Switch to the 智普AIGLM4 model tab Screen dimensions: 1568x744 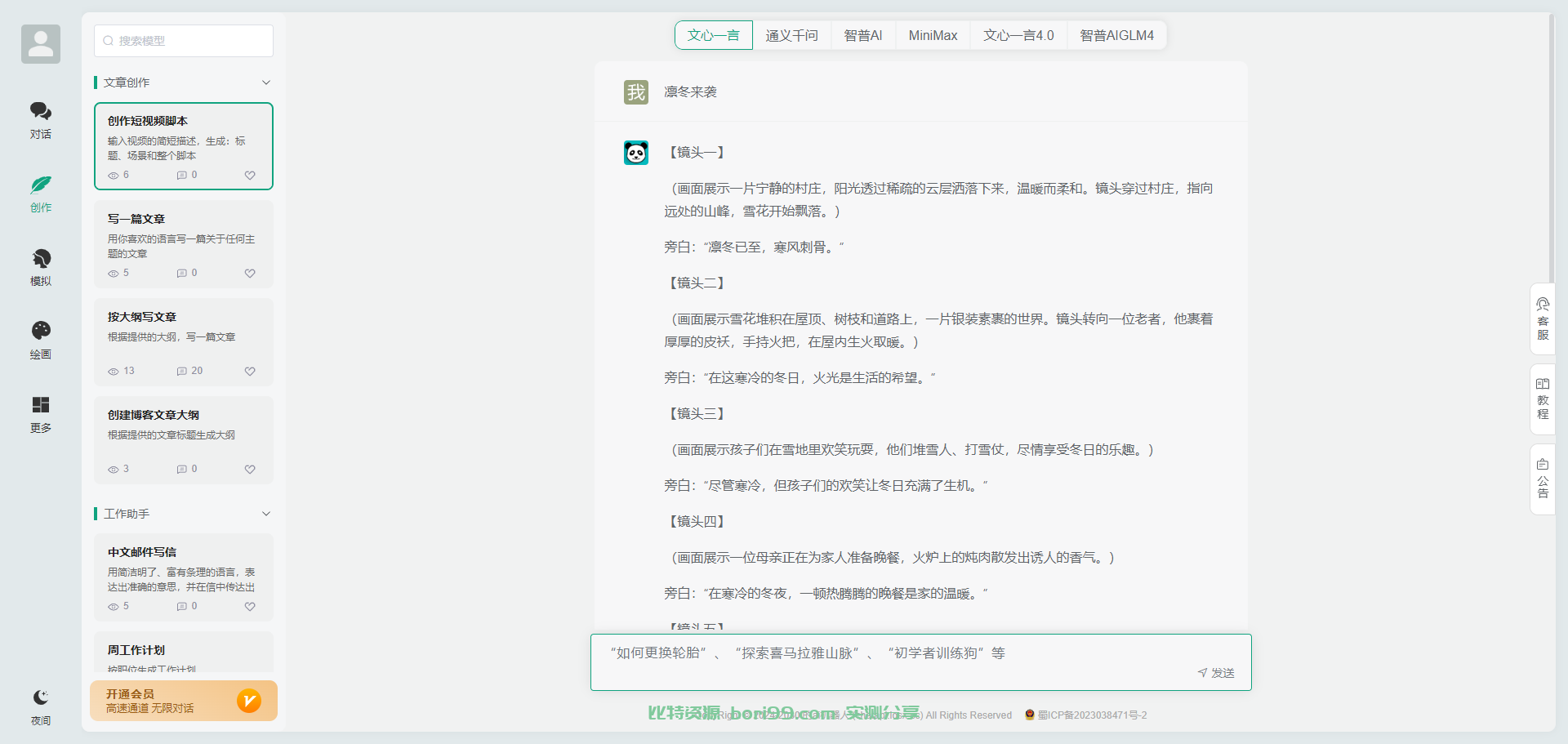tap(1116, 35)
